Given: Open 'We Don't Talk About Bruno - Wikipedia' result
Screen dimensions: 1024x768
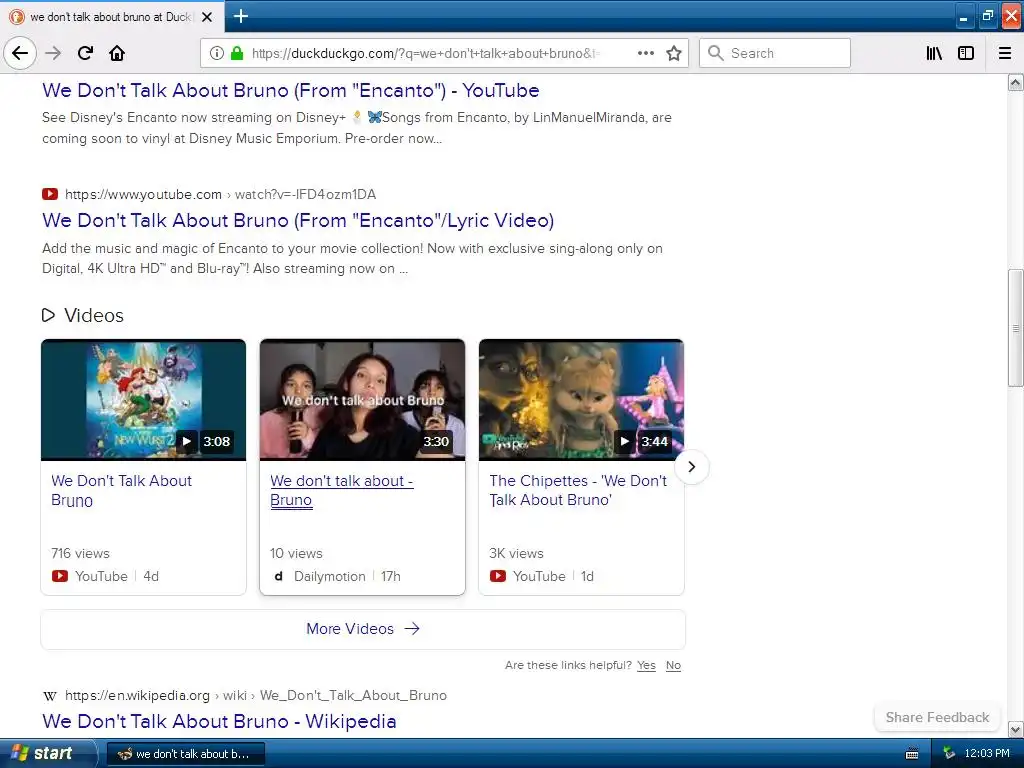Looking at the screenshot, I should pos(219,721).
